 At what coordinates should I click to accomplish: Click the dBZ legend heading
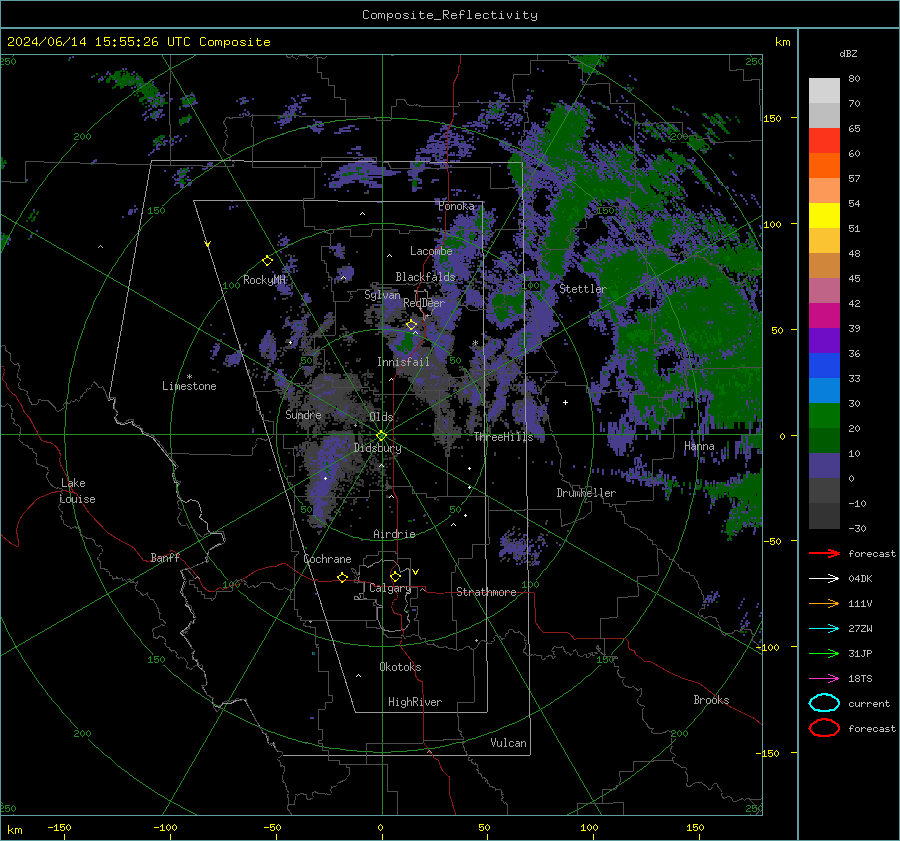[848, 53]
